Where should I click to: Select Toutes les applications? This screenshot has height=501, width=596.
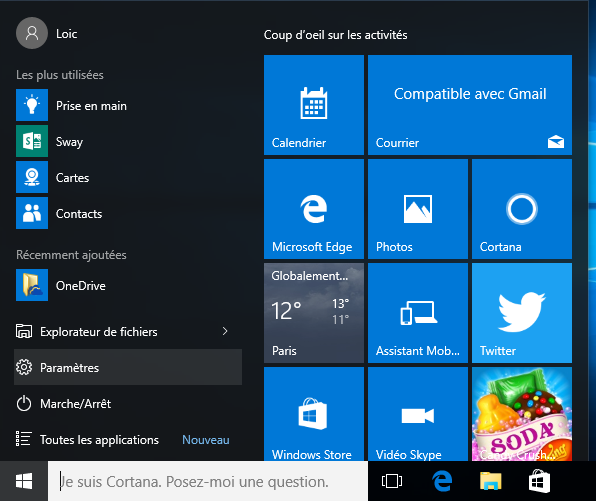point(99,440)
